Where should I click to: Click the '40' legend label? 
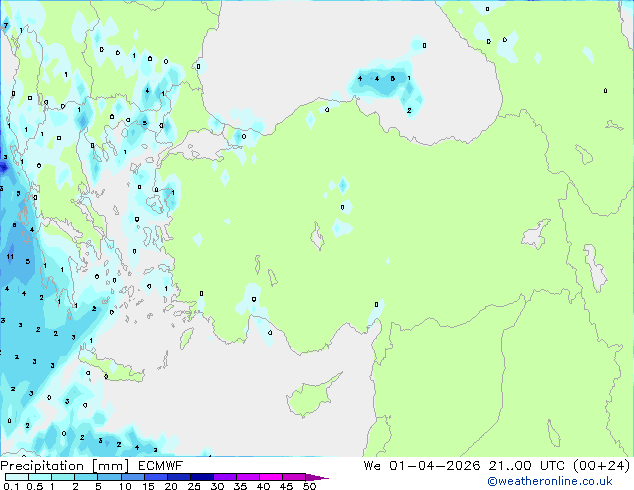(x=263, y=486)
